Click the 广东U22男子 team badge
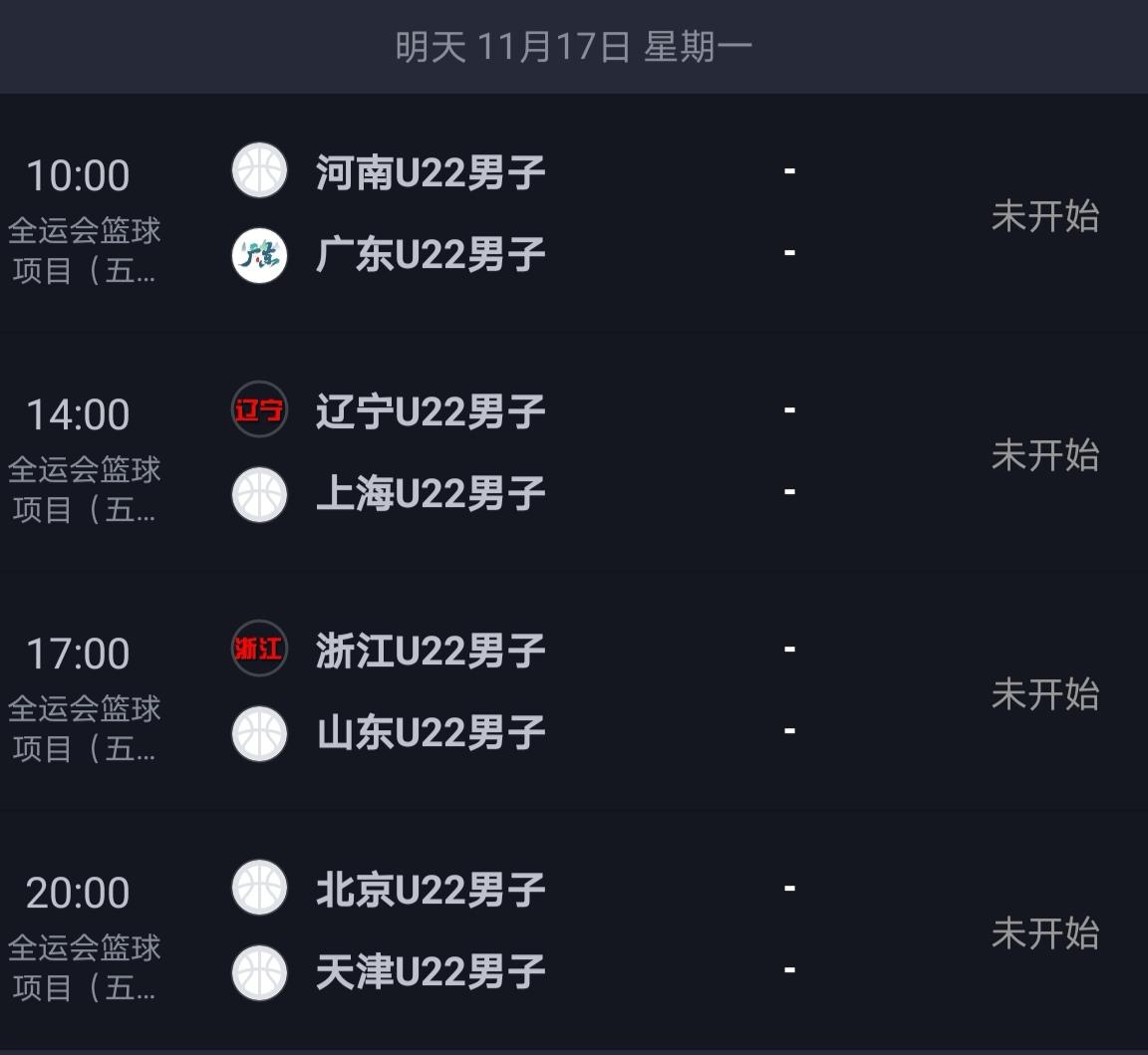The image size is (1148, 1055). [x=259, y=254]
